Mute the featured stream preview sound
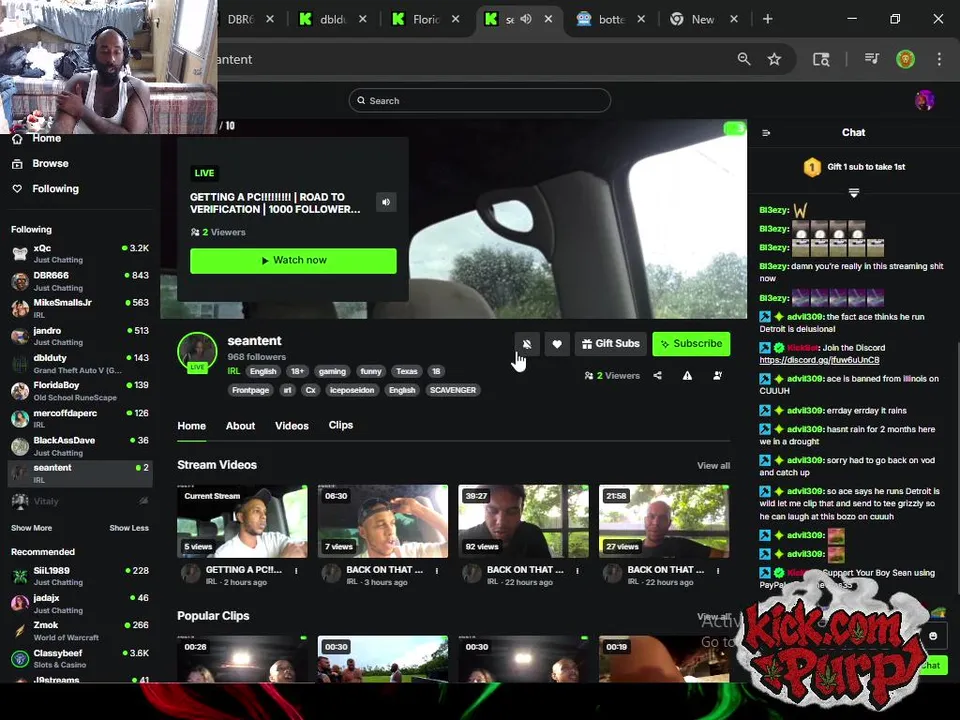The height and width of the screenshot is (720, 960). (386, 202)
